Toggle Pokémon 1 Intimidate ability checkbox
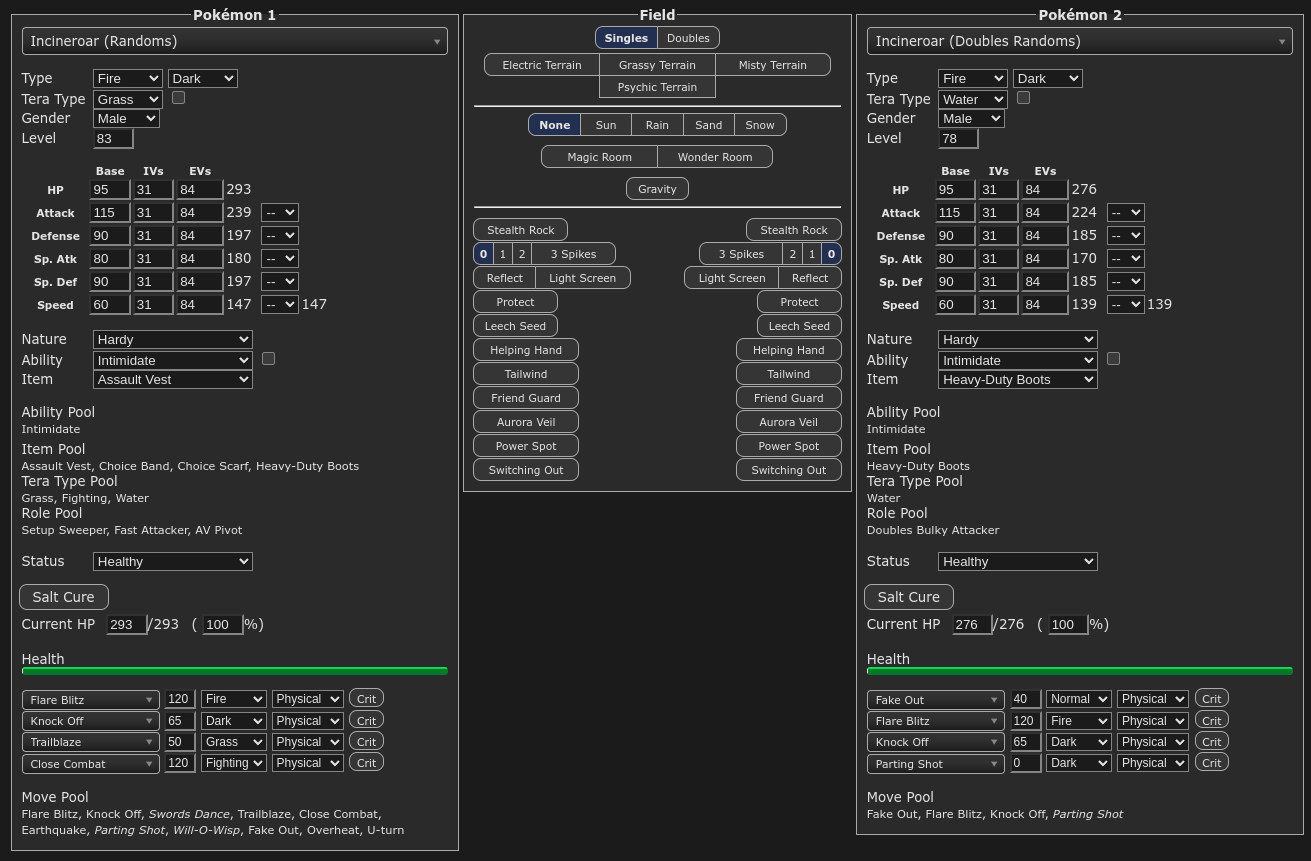The width and height of the screenshot is (1311, 861). [x=268, y=358]
